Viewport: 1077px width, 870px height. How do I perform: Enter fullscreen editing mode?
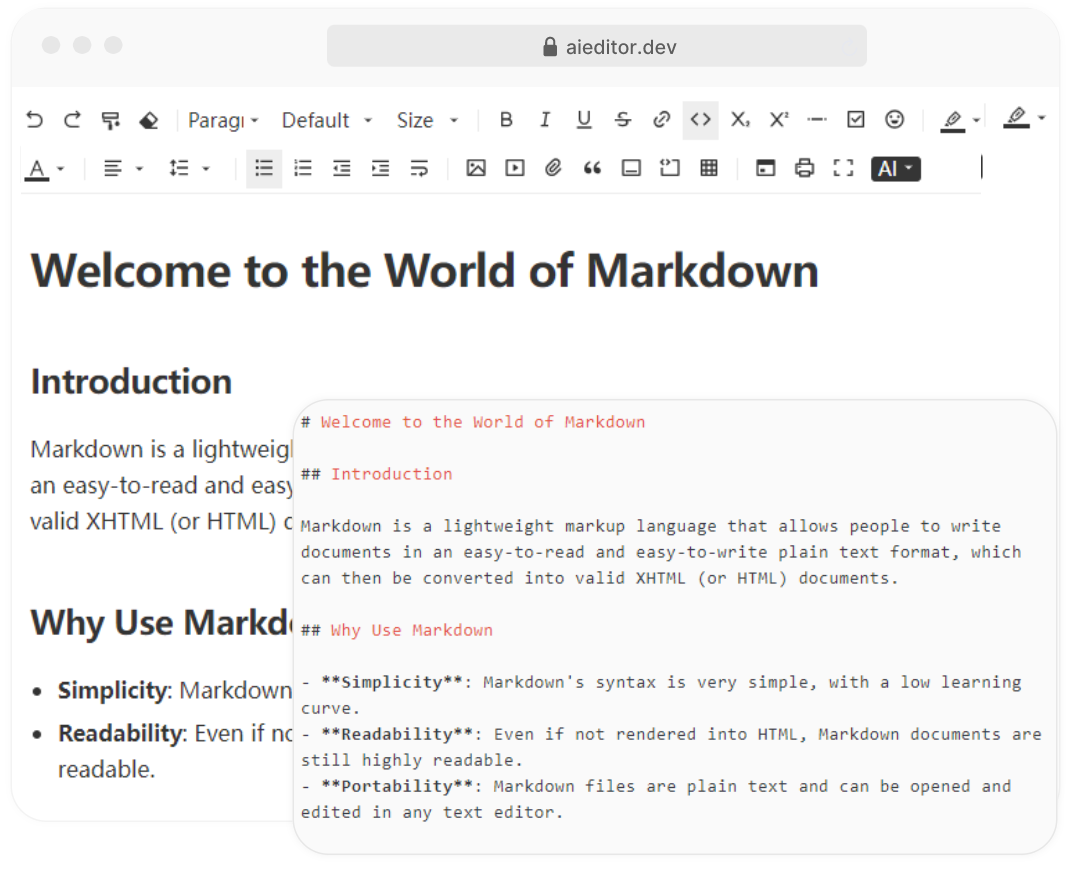click(843, 168)
